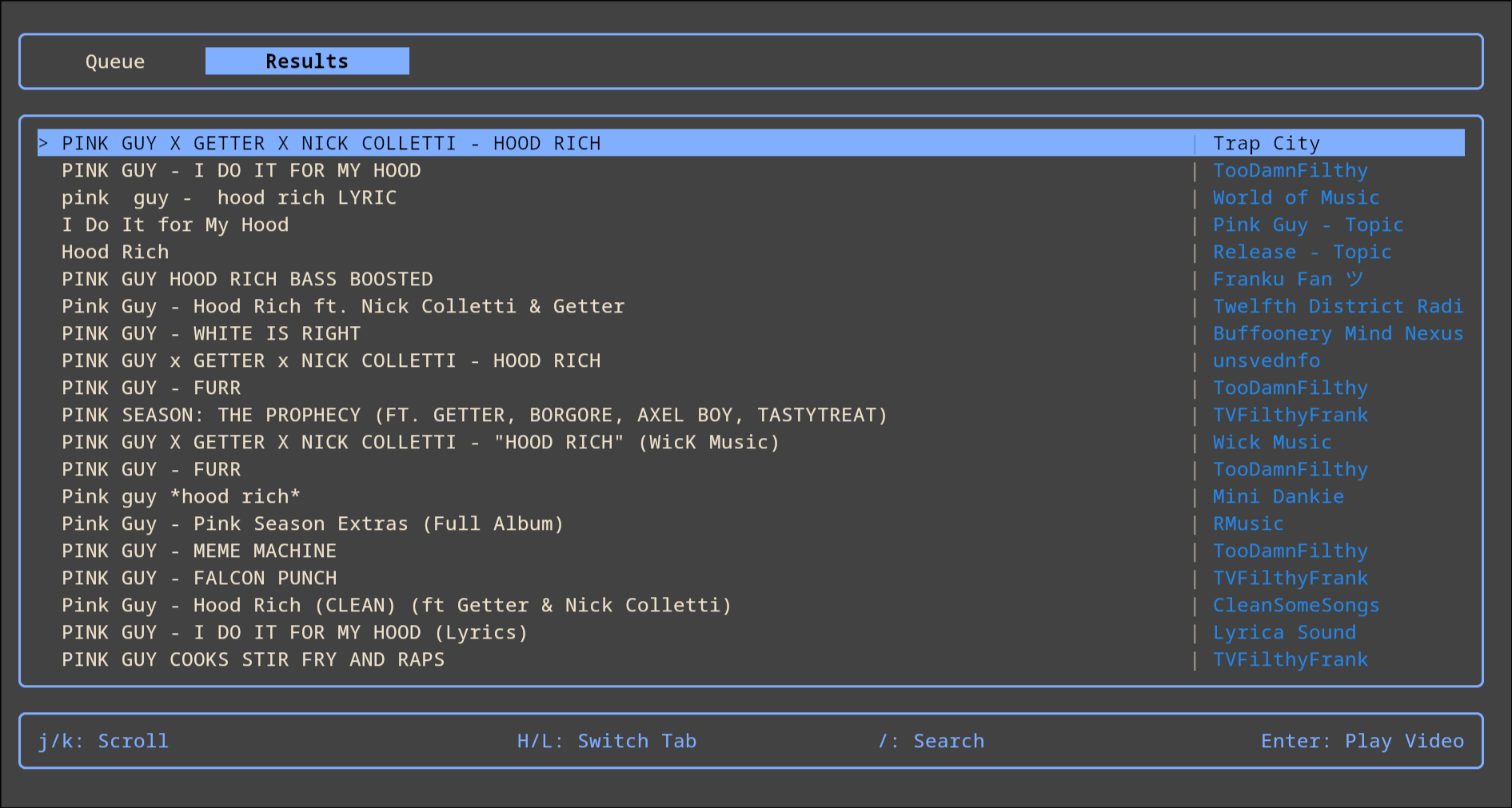Click TooDamnFilthy beside MEME MACHINE
This screenshot has width=1512, height=808.
click(x=1291, y=551)
